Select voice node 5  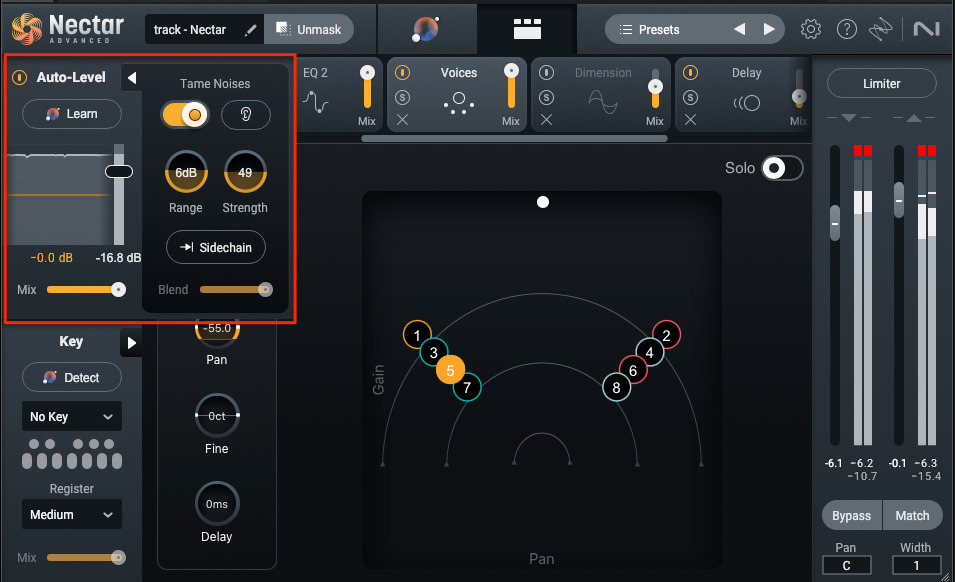click(x=450, y=370)
